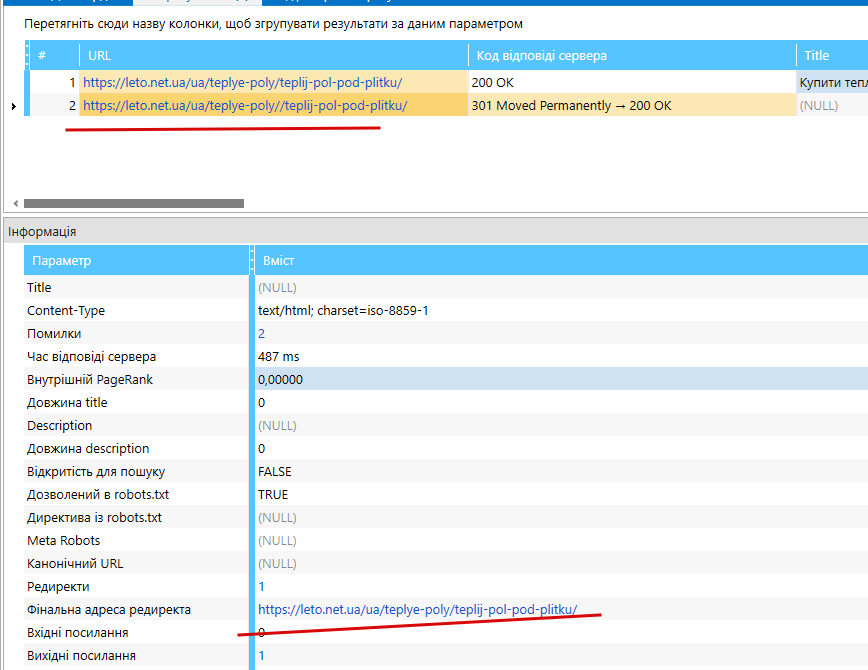Viewport: 868px width, 670px height.
Task: Sort by Код відповіді сервера column header
Action: [632, 55]
